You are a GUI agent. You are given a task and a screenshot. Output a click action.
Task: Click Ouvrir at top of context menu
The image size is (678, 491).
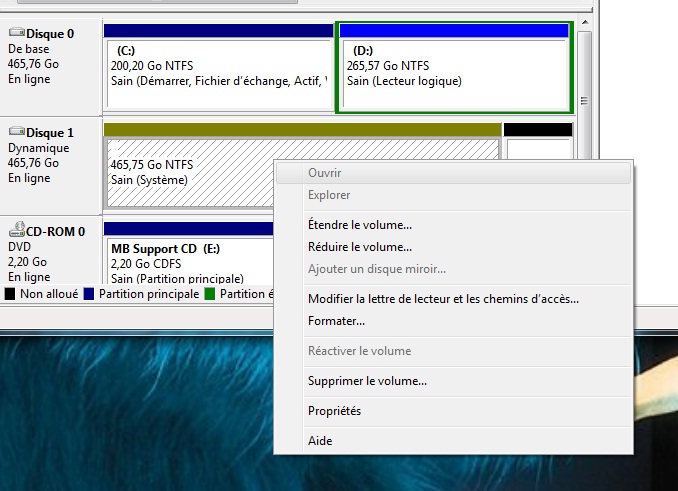[325, 173]
